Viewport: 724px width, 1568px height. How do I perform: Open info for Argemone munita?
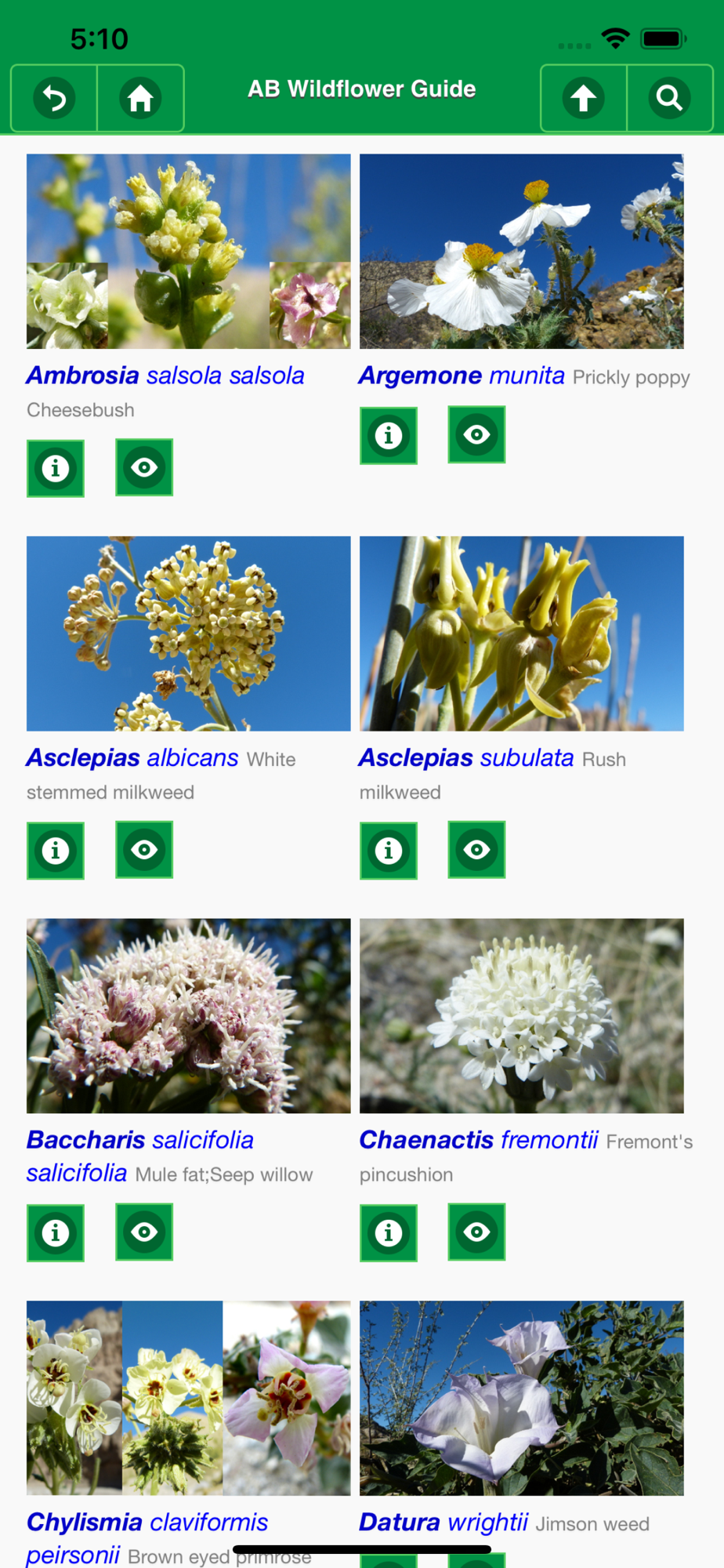[389, 435]
